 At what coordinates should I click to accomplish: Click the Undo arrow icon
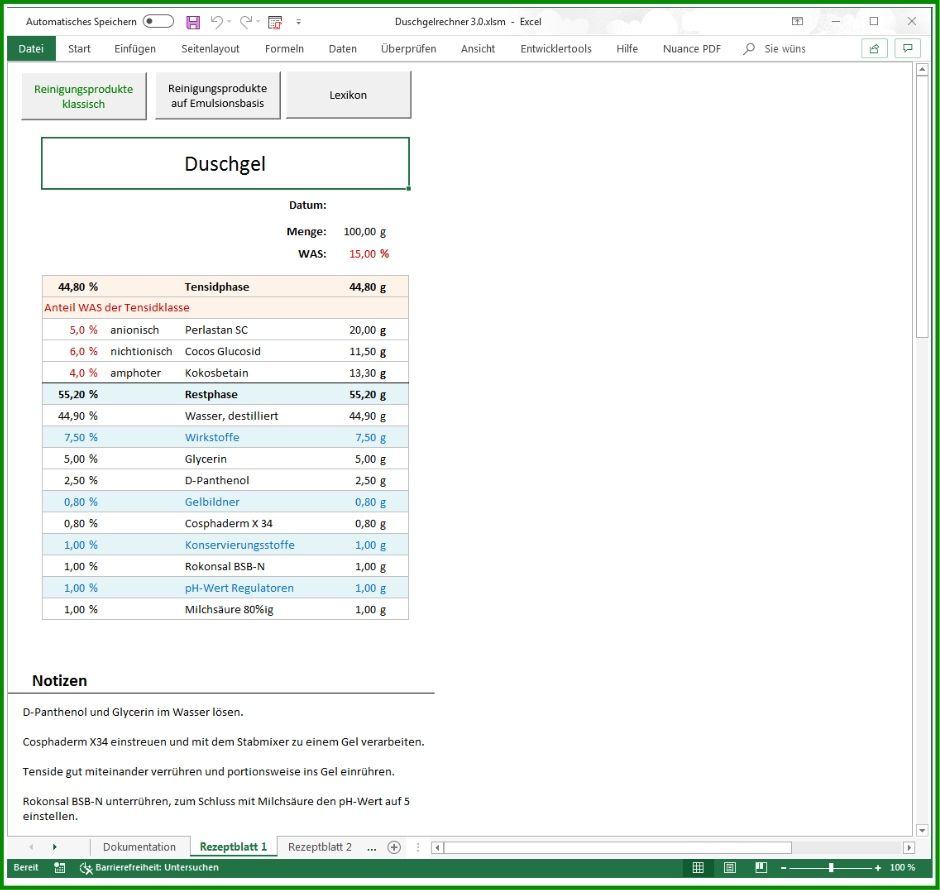pos(216,22)
